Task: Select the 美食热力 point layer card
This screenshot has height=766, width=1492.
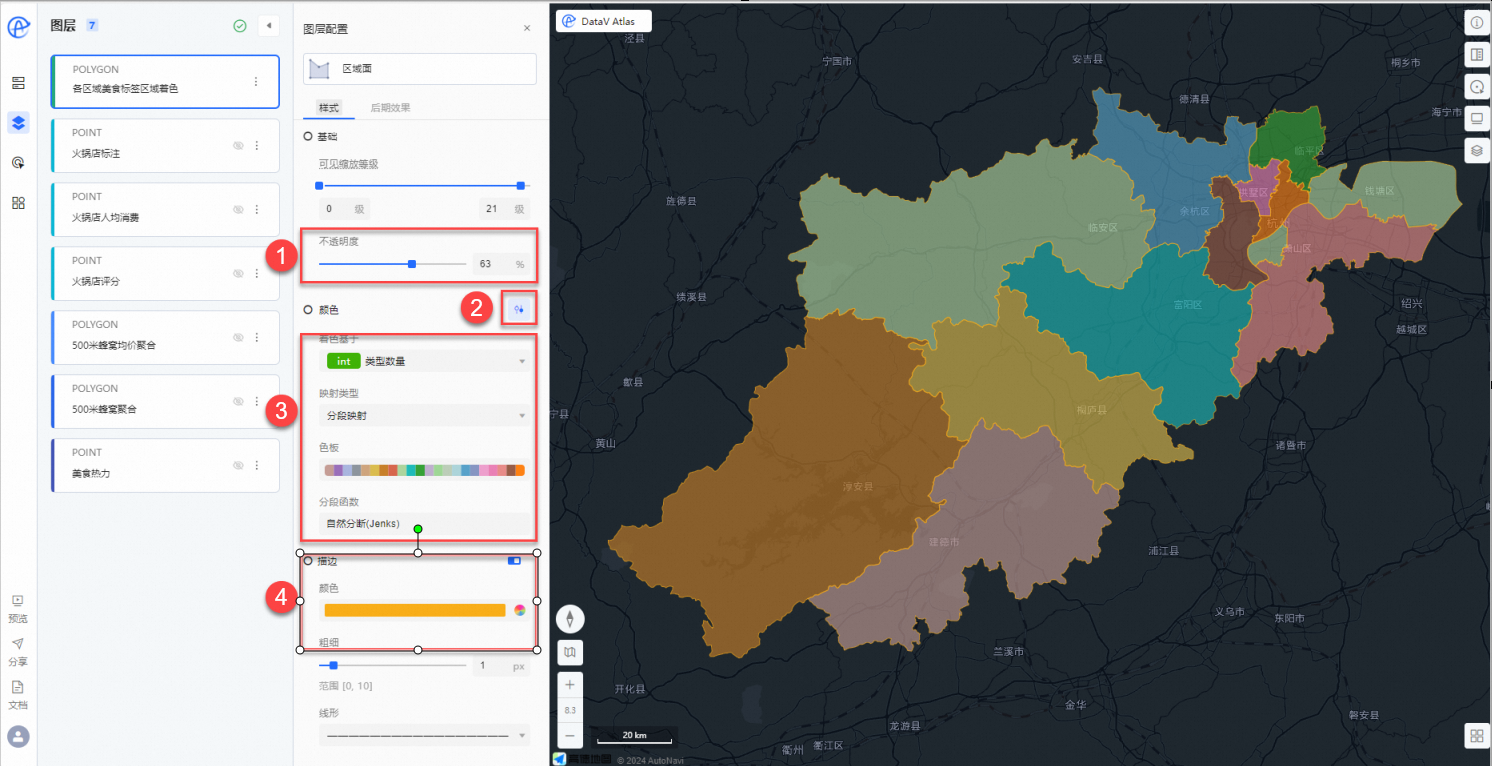Action: click(x=164, y=465)
